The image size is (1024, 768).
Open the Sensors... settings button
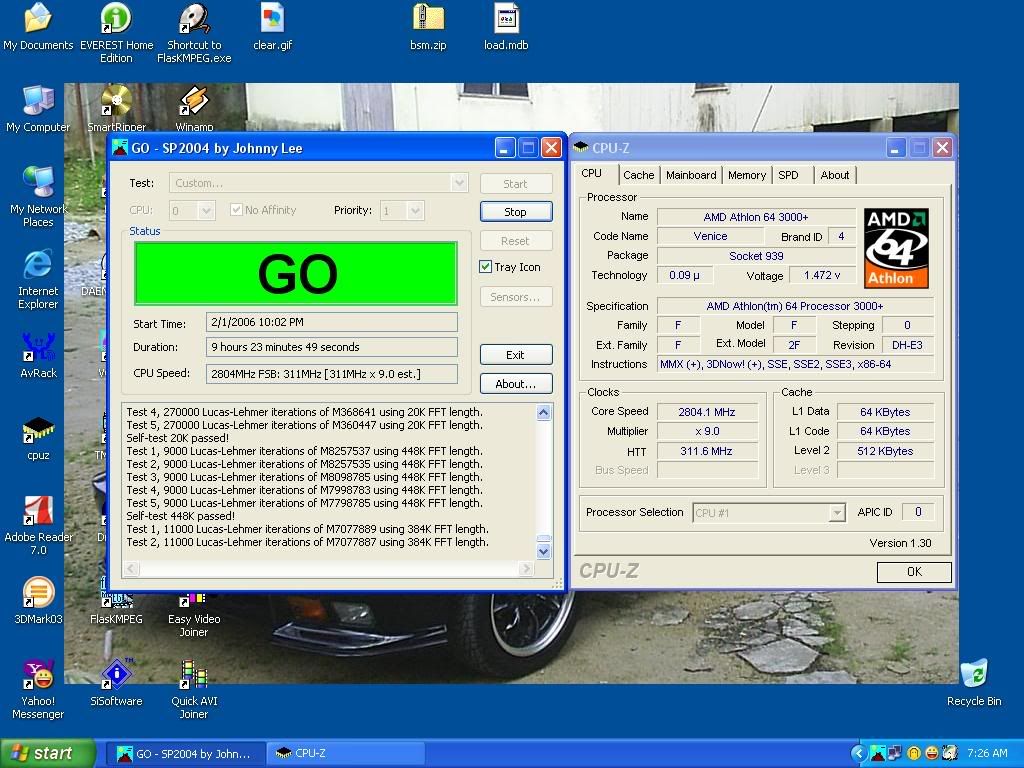516,296
